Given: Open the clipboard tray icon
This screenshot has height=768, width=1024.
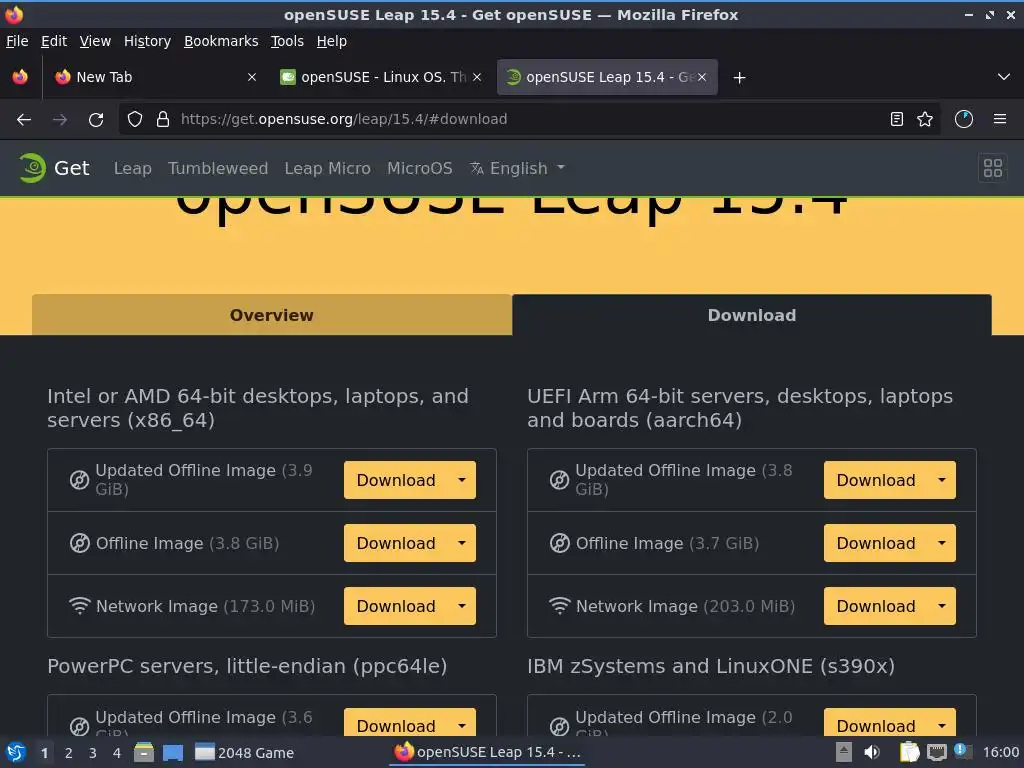Looking at the screenshot, I should click(909, 753).
